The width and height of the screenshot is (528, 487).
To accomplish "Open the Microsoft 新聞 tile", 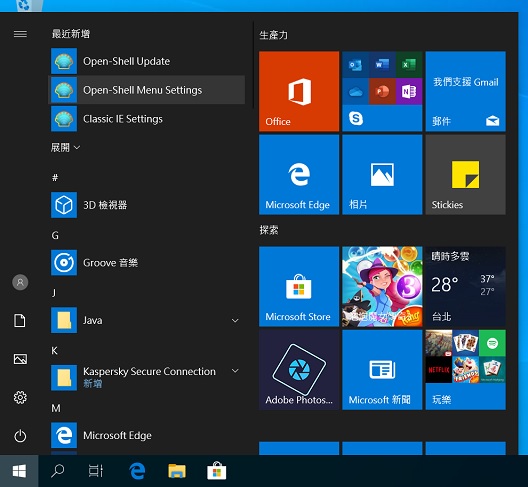I will [x=382, y=370].
